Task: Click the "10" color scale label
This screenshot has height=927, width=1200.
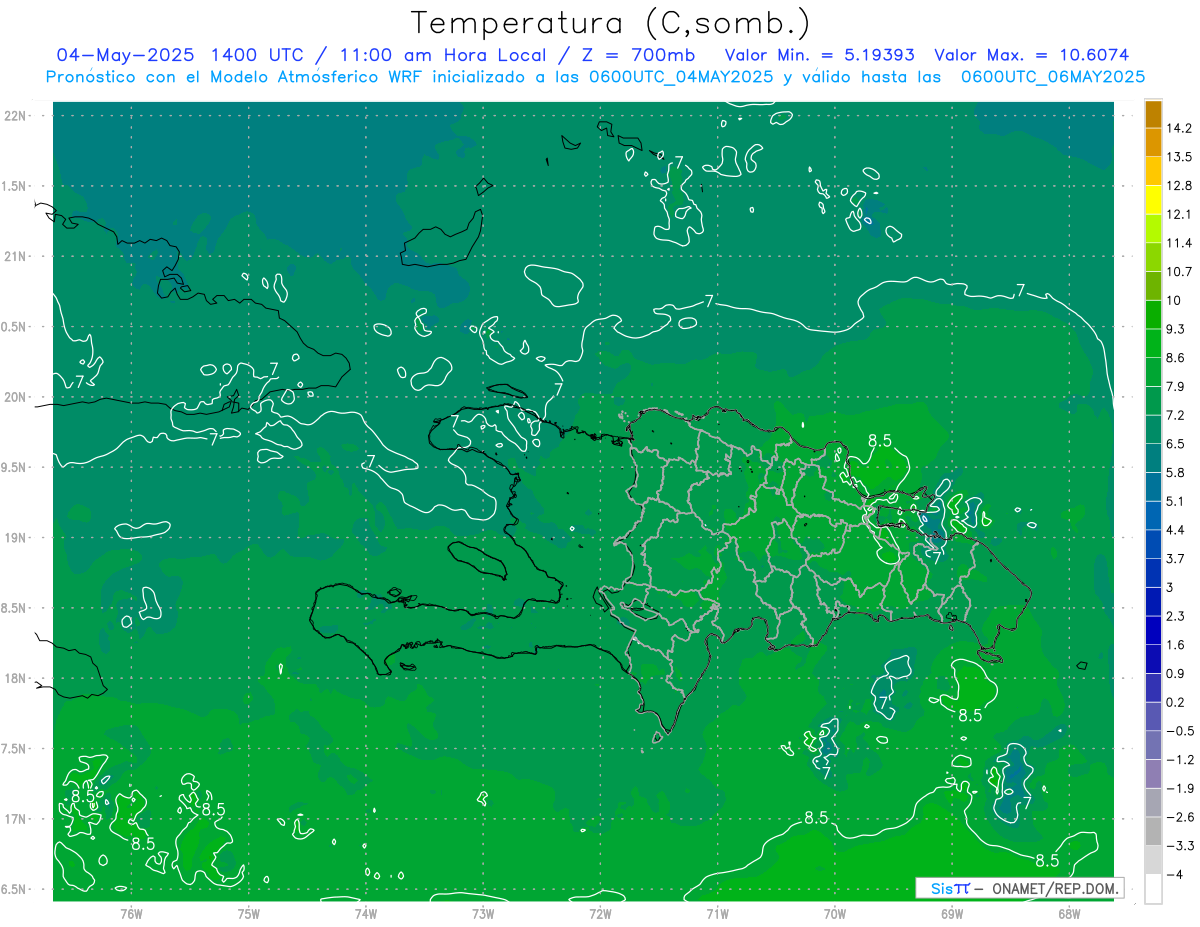Action: click(1174, 300)
